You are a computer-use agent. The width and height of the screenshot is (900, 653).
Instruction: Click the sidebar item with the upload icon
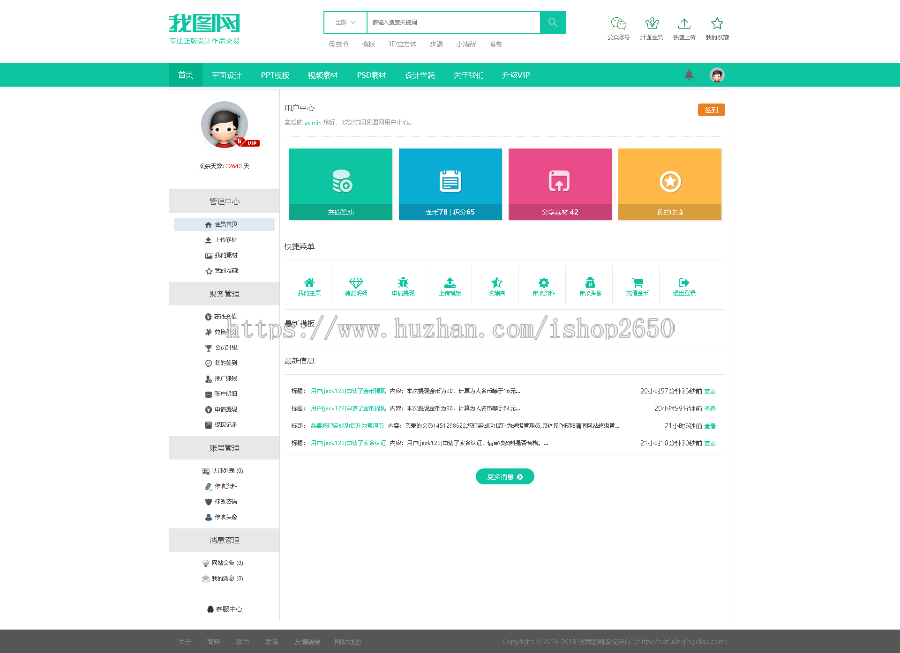[221, 240]
